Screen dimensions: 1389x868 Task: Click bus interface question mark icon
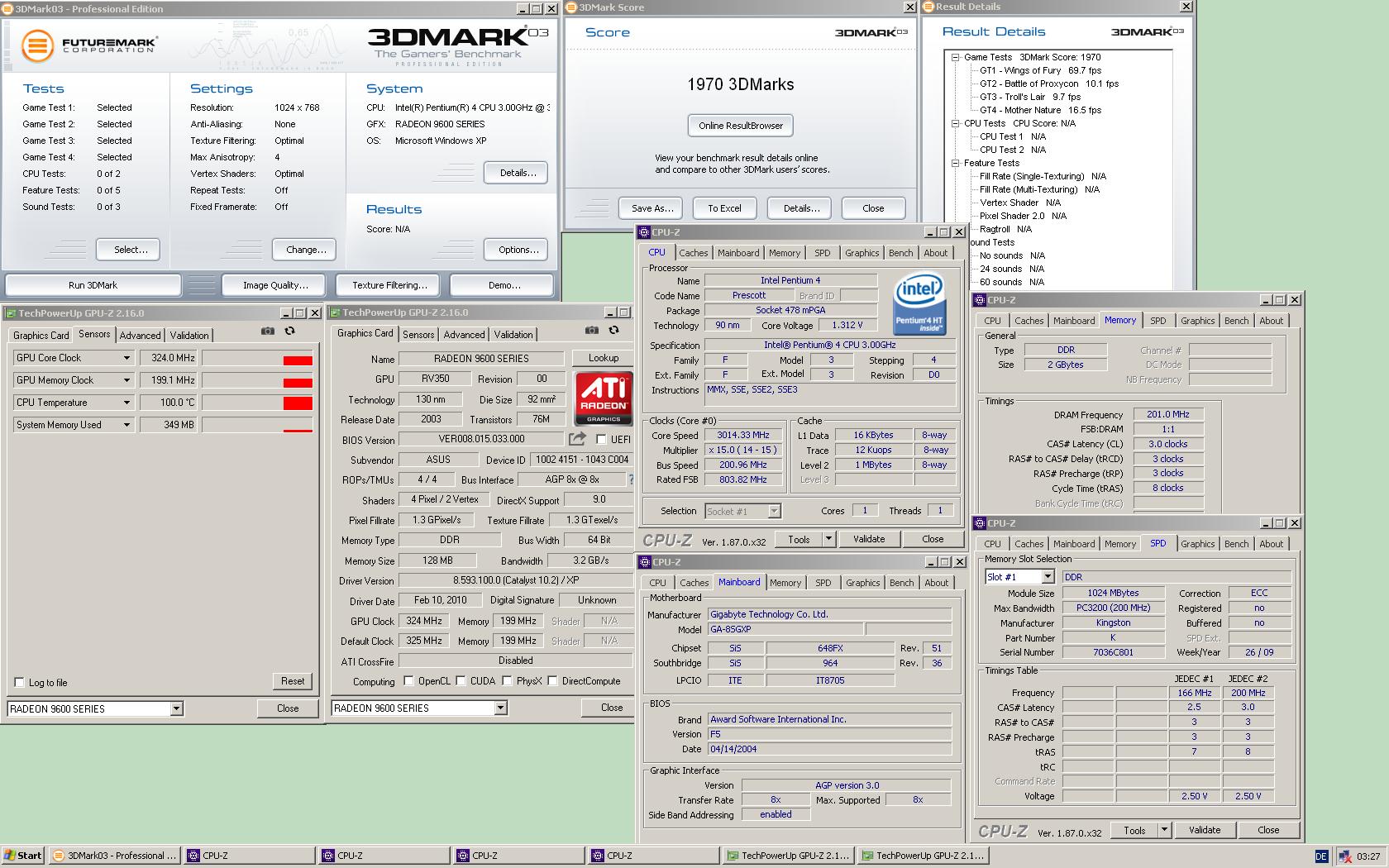(631, 479)
